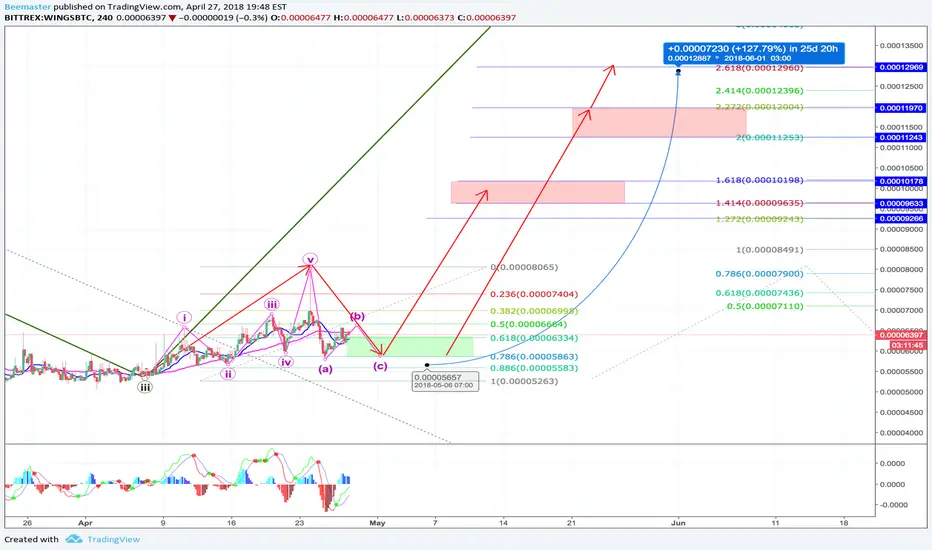The width and height of the screenshot is (932, 550).
Task: Click the low value L:0.00006373
Action: 426,18
